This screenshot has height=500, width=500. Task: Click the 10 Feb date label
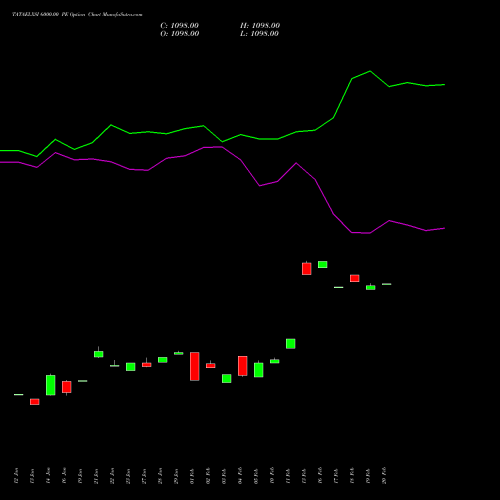tap(272, 476)
